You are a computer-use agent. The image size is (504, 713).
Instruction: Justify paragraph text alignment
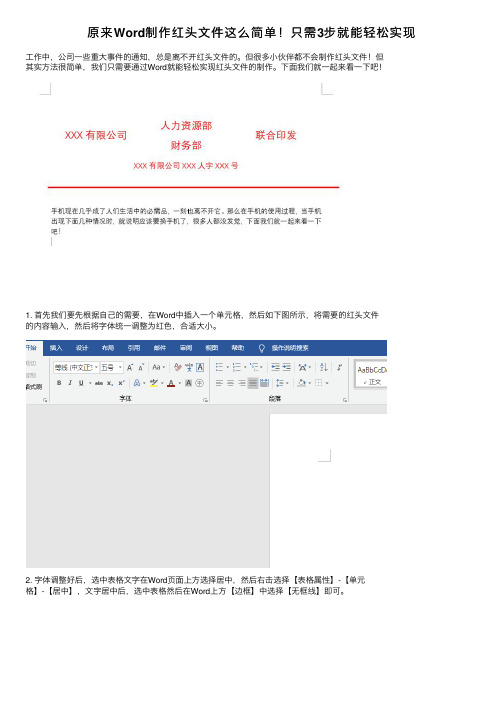click(253, 383)
